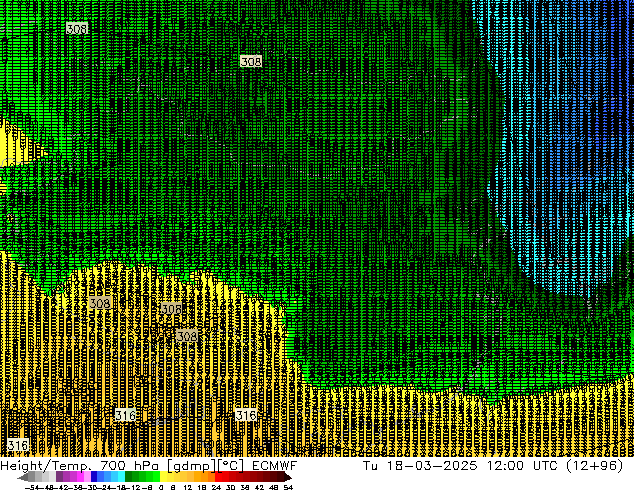Click the yellow swatch above the 0 legend label
Screen dimensions: 634x490
click(x=163, y=478)
